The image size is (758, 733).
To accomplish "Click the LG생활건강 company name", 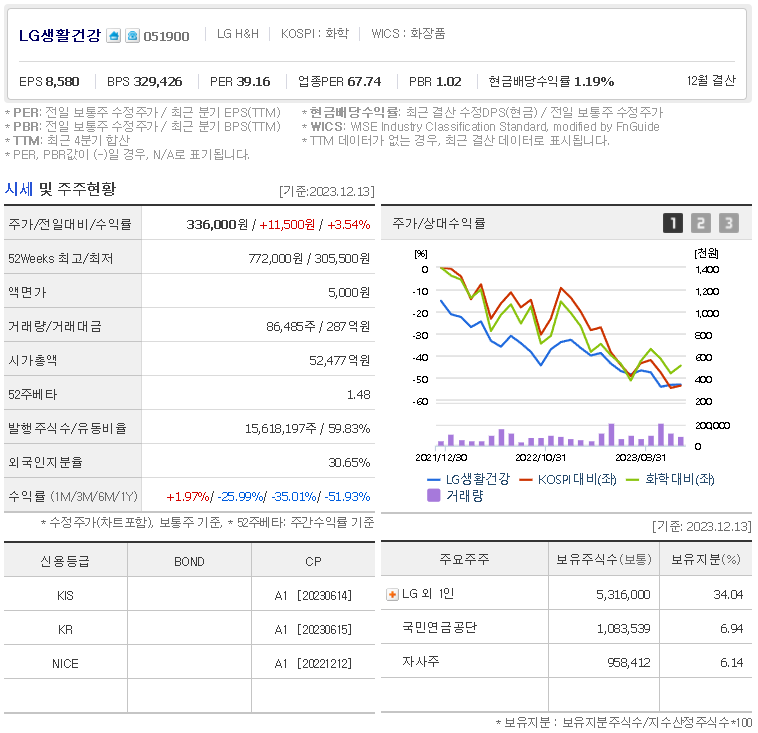I will tap(59, 35).
